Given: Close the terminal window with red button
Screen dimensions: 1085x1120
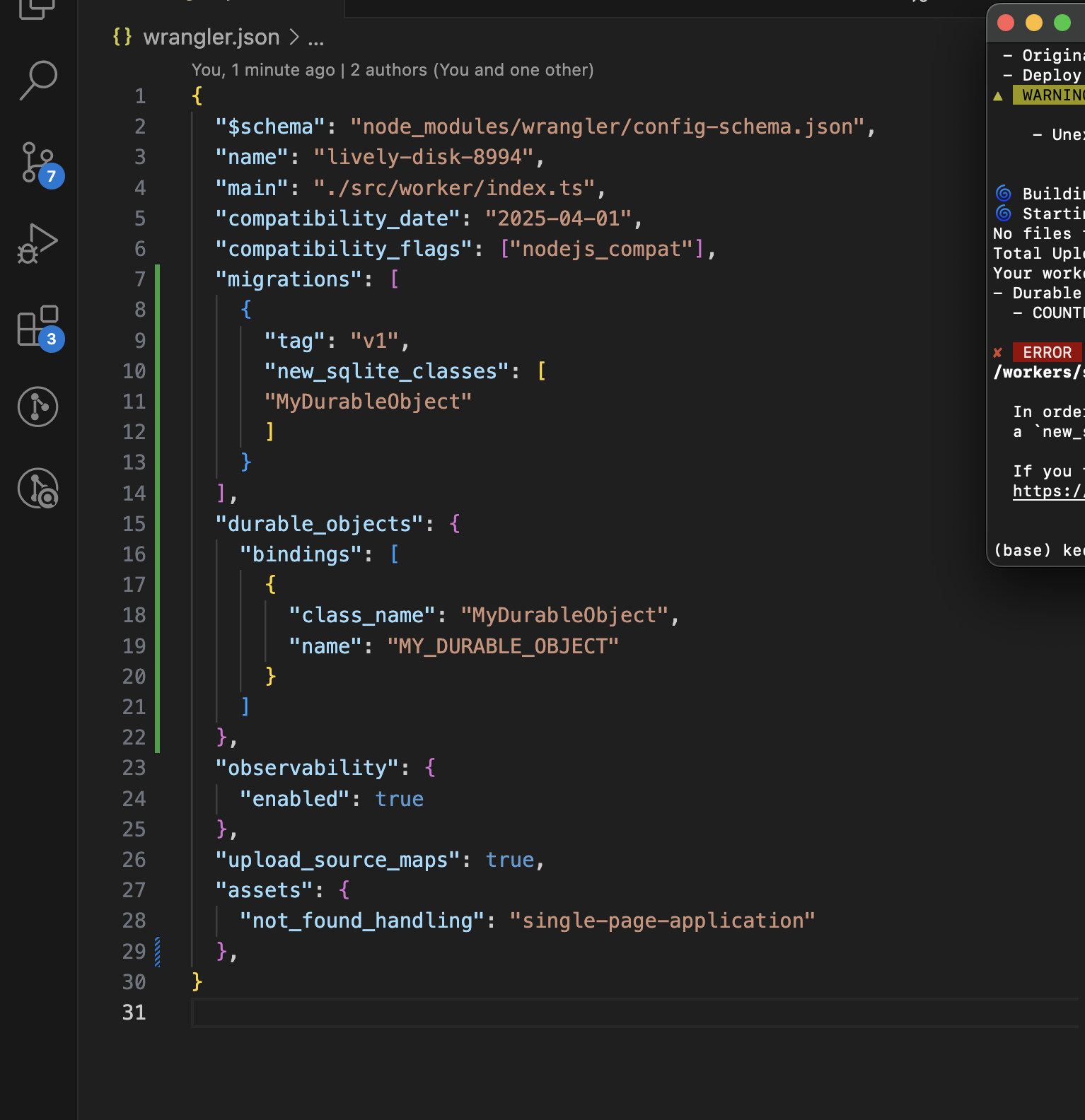Looking at the screenshot, I should pos(1006,23).
